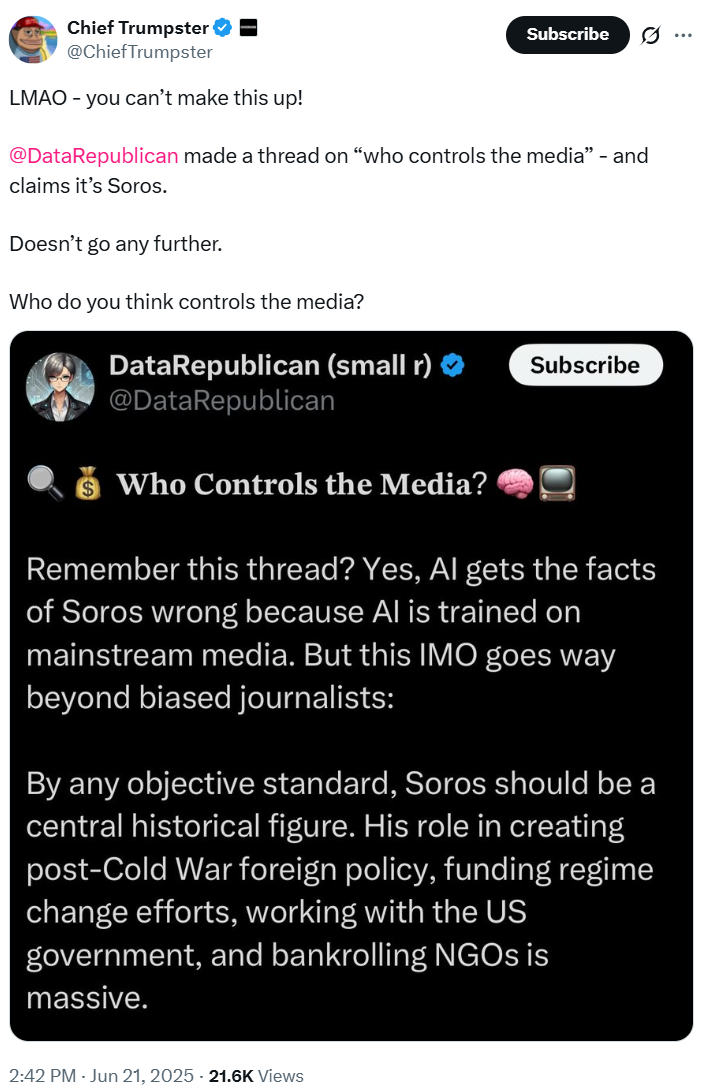Click the brain emoji after the headline
The width and height of the screenshot is (704, 1088).
tap(515, 485)
